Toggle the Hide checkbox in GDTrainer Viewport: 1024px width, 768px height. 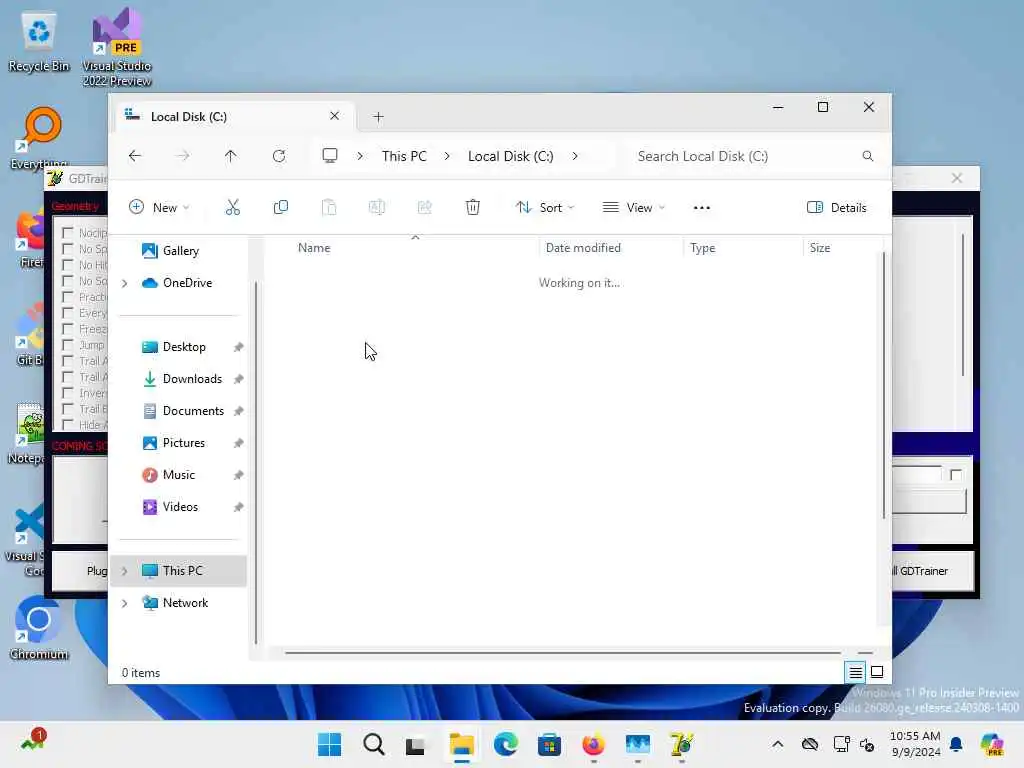pos(67,424)
